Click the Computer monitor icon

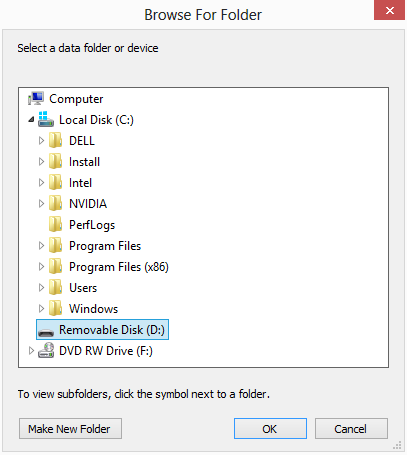tap(36, 99)
